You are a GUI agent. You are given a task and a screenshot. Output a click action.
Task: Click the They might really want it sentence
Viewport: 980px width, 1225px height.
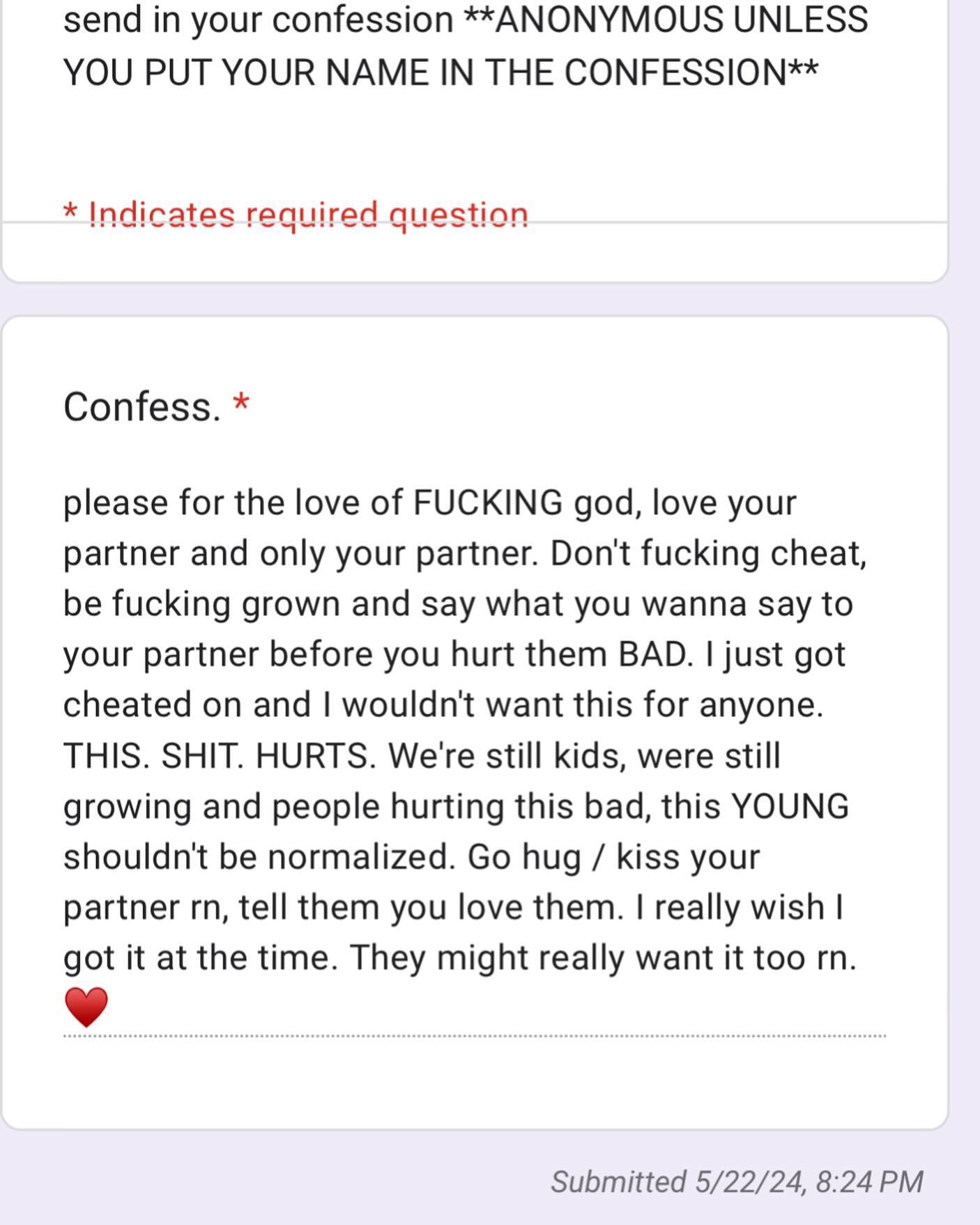point(603,957)
